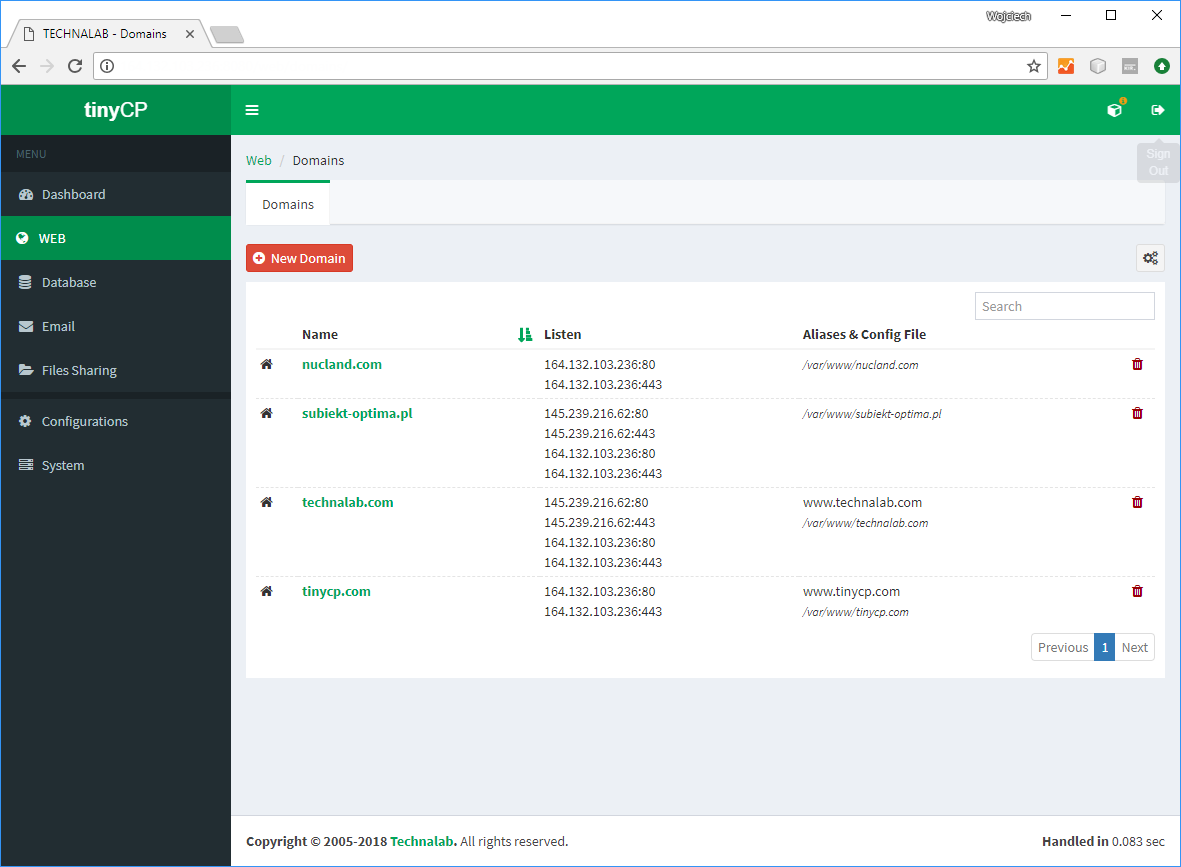Click the tinyCP logo
Screen dimensions: 1181x867
(x=116, y=110)
